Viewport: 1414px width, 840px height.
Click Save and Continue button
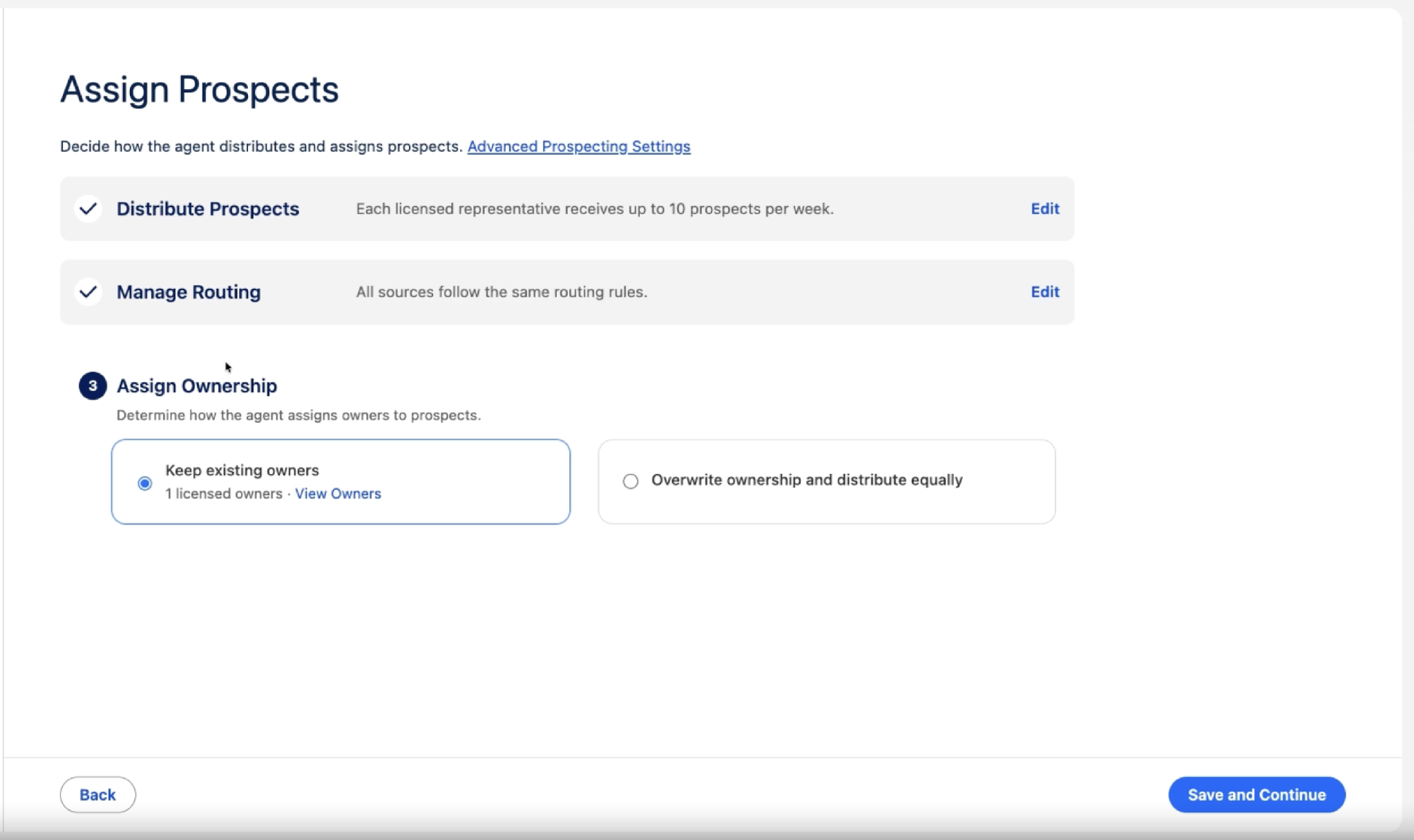point(1257,794)
